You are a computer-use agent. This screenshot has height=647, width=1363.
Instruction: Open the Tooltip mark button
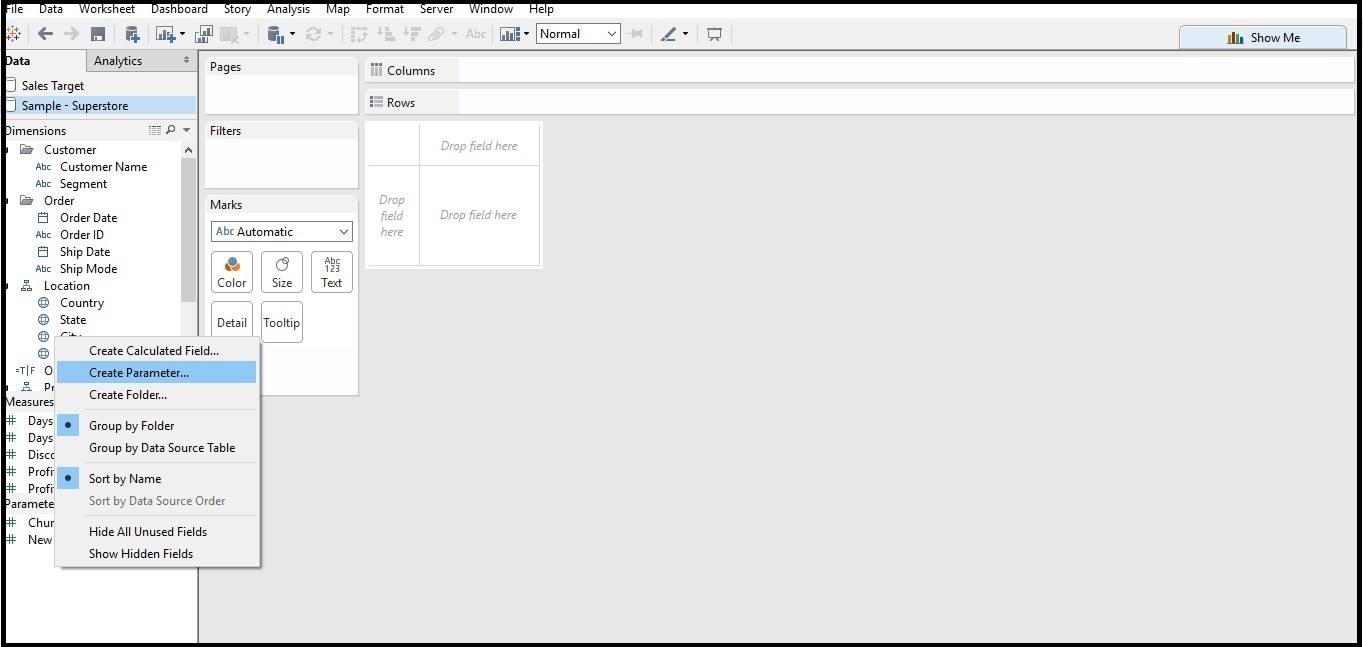281,321
